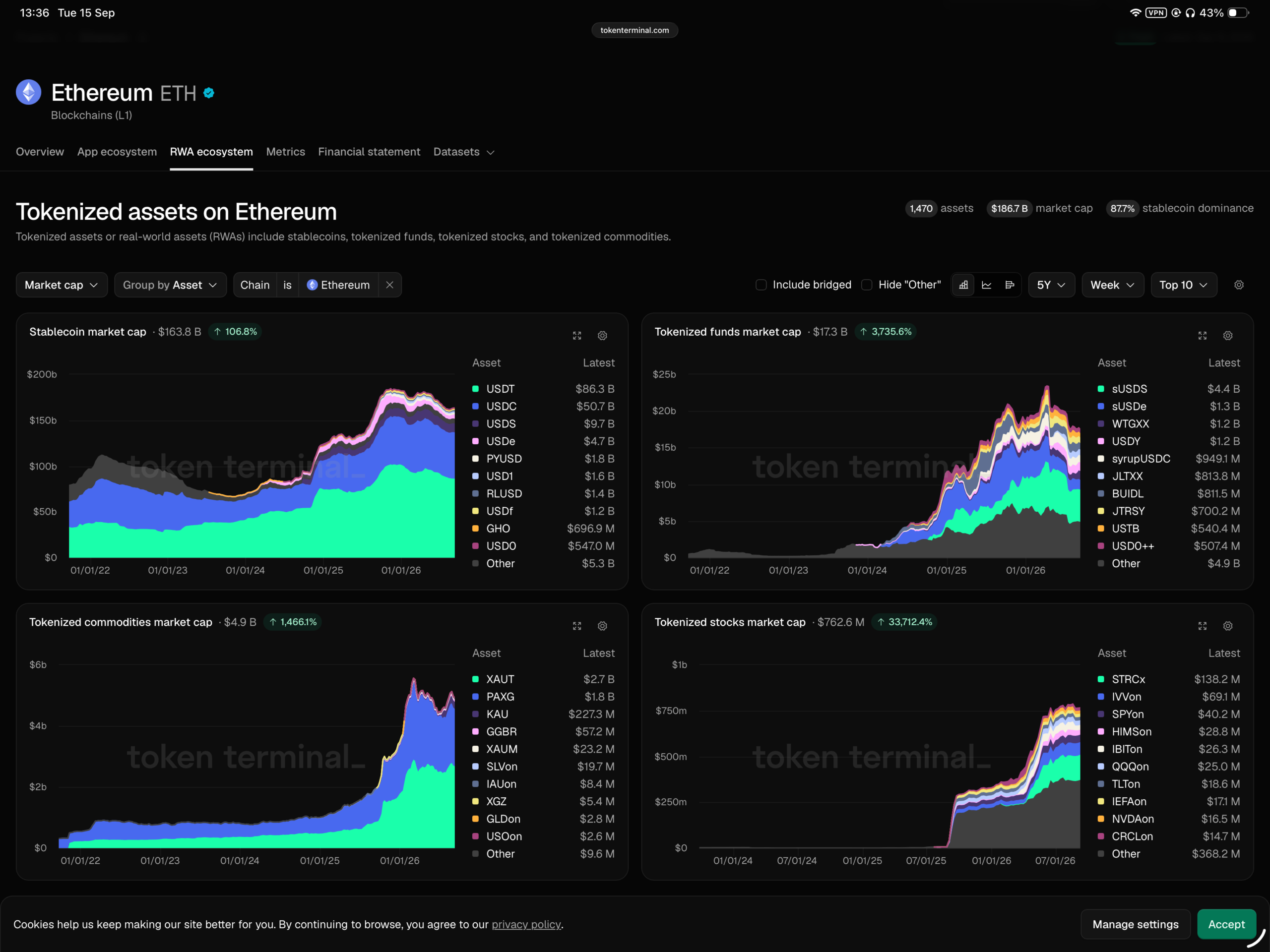
Task: Open the 5Y time range dropdown
Action: click(x=1051, y=285)
